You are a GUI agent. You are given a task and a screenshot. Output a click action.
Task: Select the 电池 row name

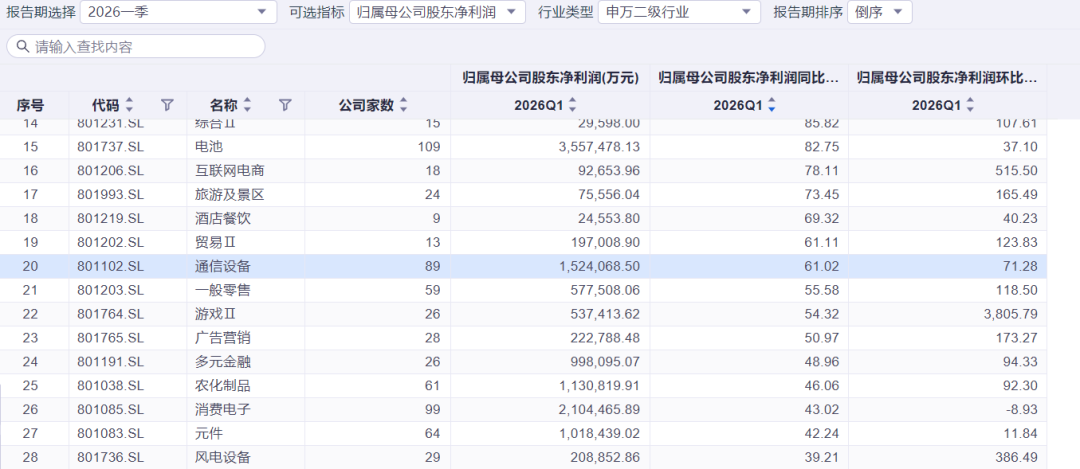tap(209, 147)
